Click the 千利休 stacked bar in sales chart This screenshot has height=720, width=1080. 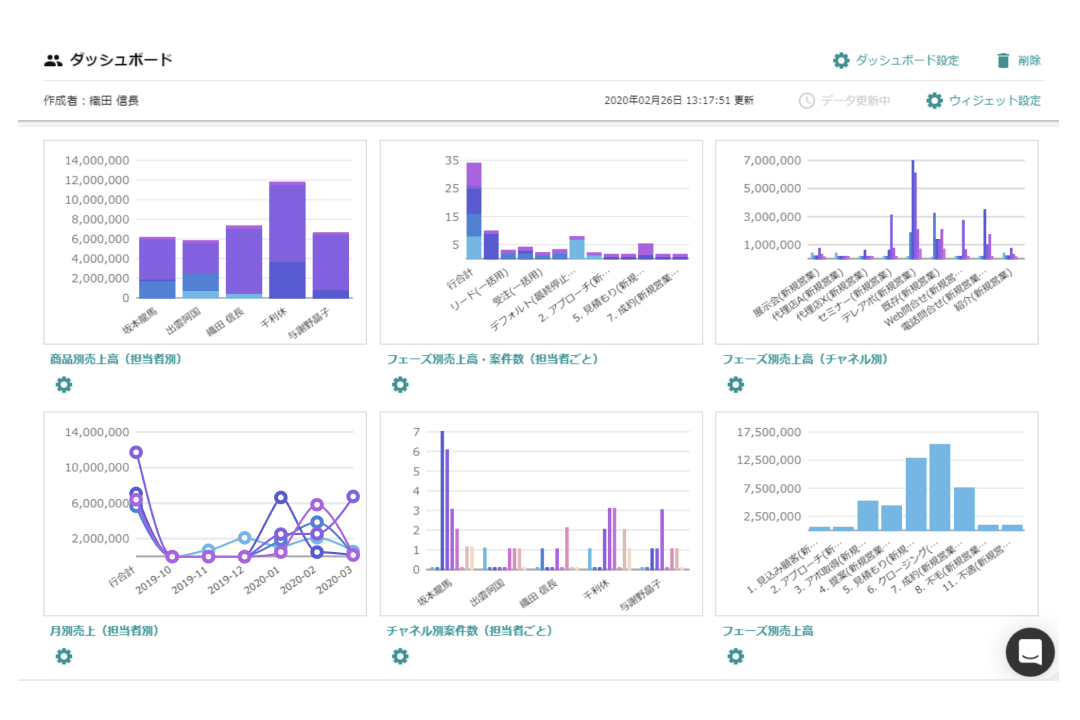coord(287,240)
